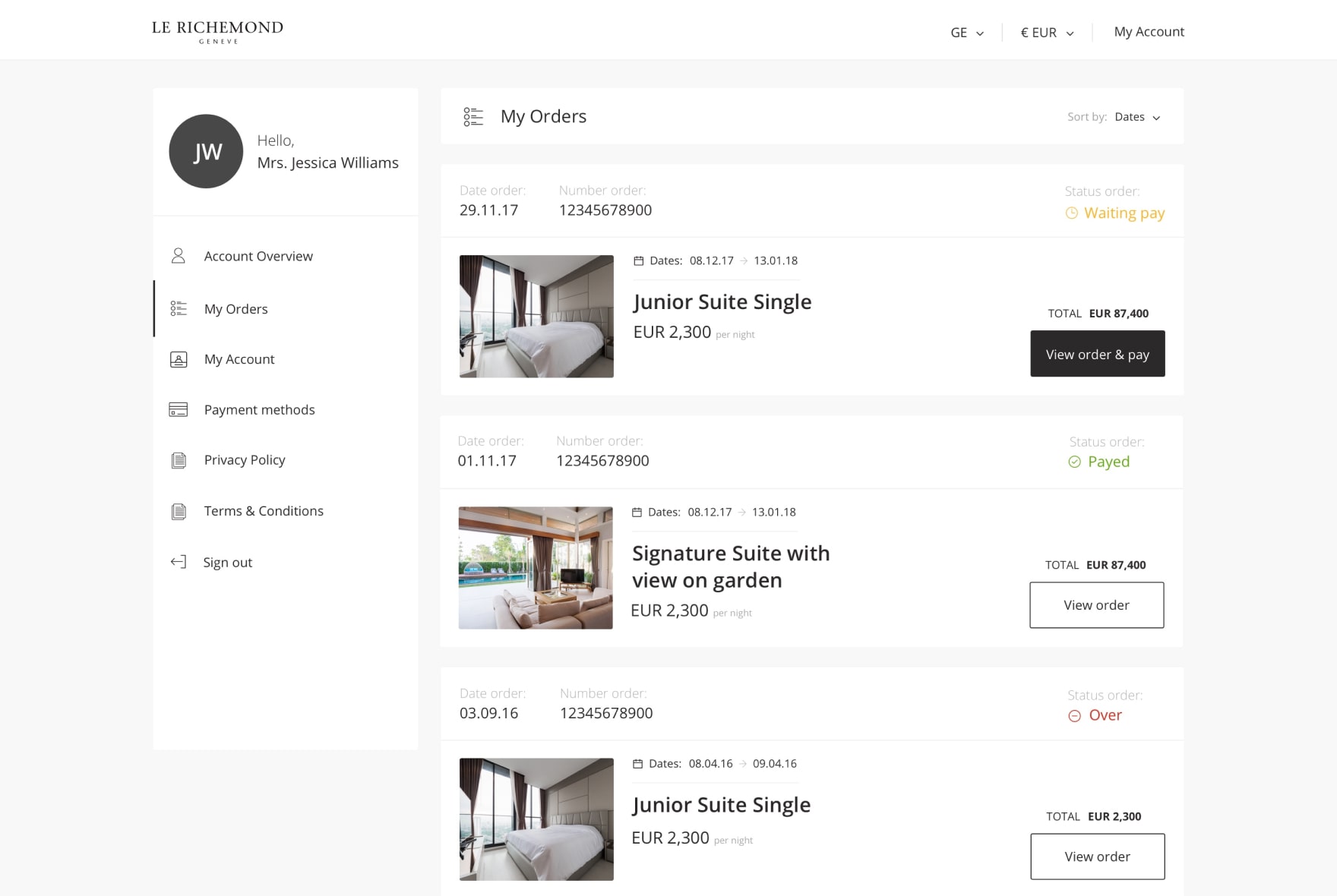Click the Terms & Conditions document icon
Image resolution: width=1337 pixels, height=896 pixels.
[179, 511]
